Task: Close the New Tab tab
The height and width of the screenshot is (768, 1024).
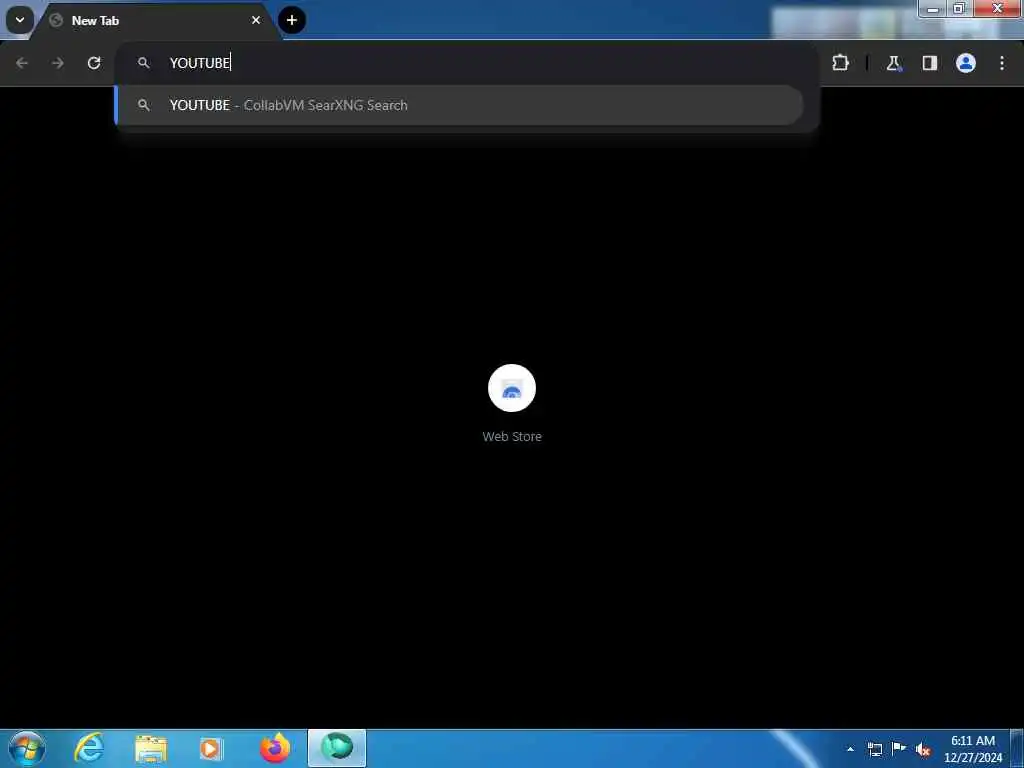Action: [x=256, y=20]
